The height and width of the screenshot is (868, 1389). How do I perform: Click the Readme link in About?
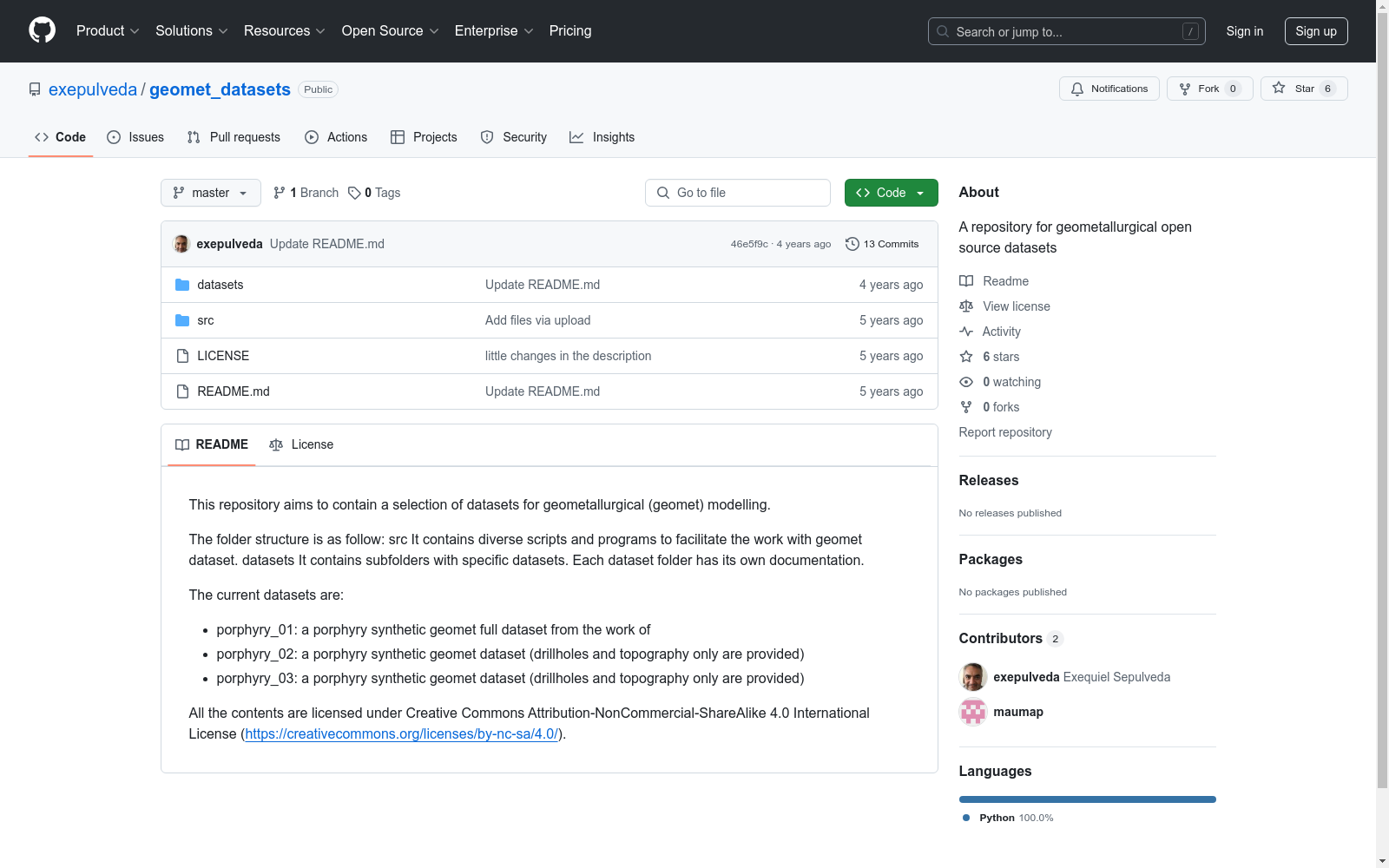coord(994,281)
